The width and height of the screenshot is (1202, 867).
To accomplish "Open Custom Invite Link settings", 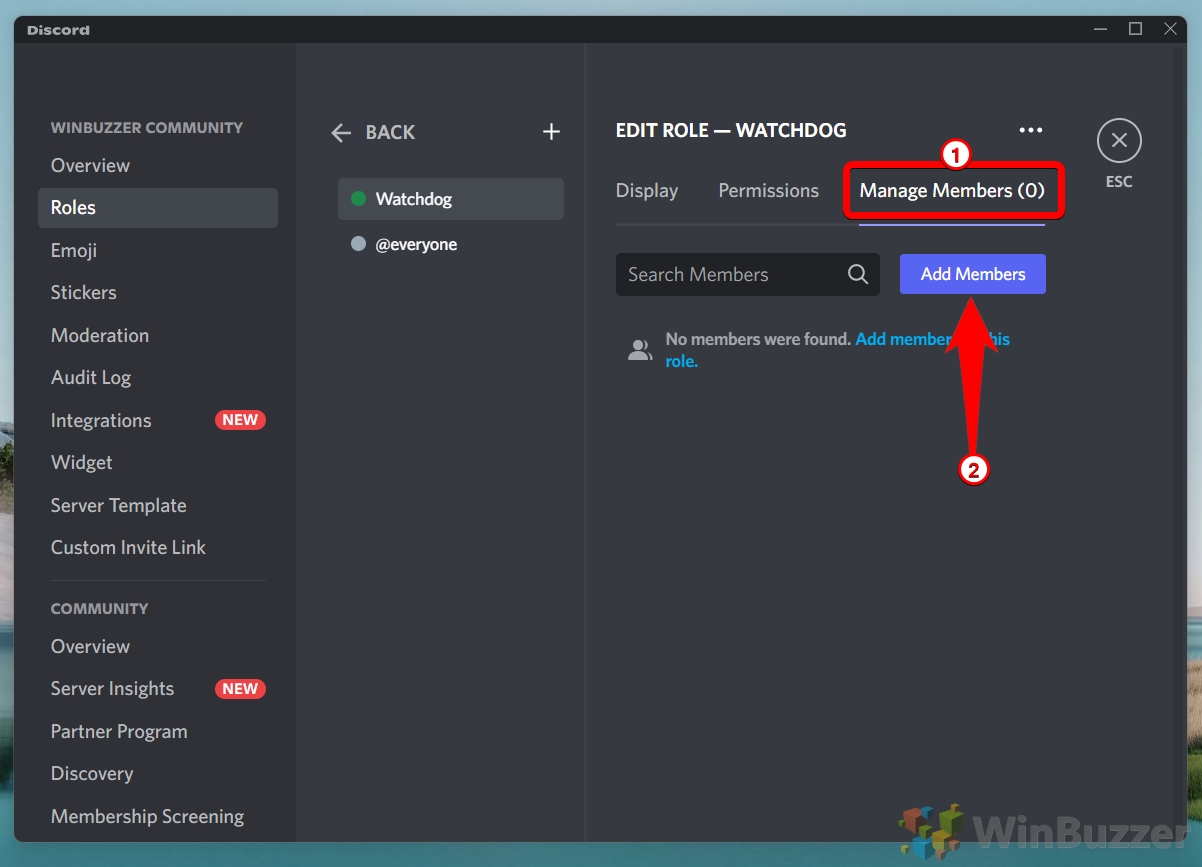I will coord(158,547).
